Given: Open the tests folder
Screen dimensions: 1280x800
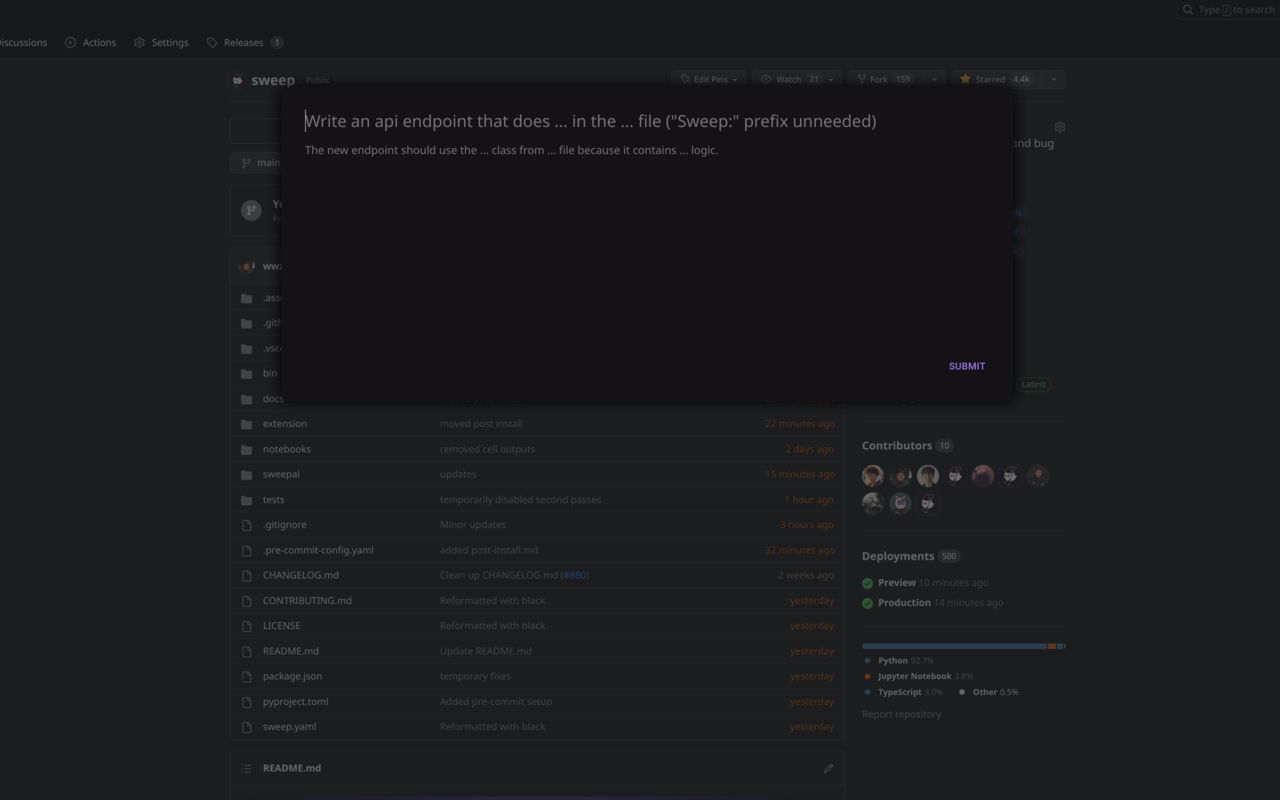Looking at the screenshot, I should pos(274,500).
